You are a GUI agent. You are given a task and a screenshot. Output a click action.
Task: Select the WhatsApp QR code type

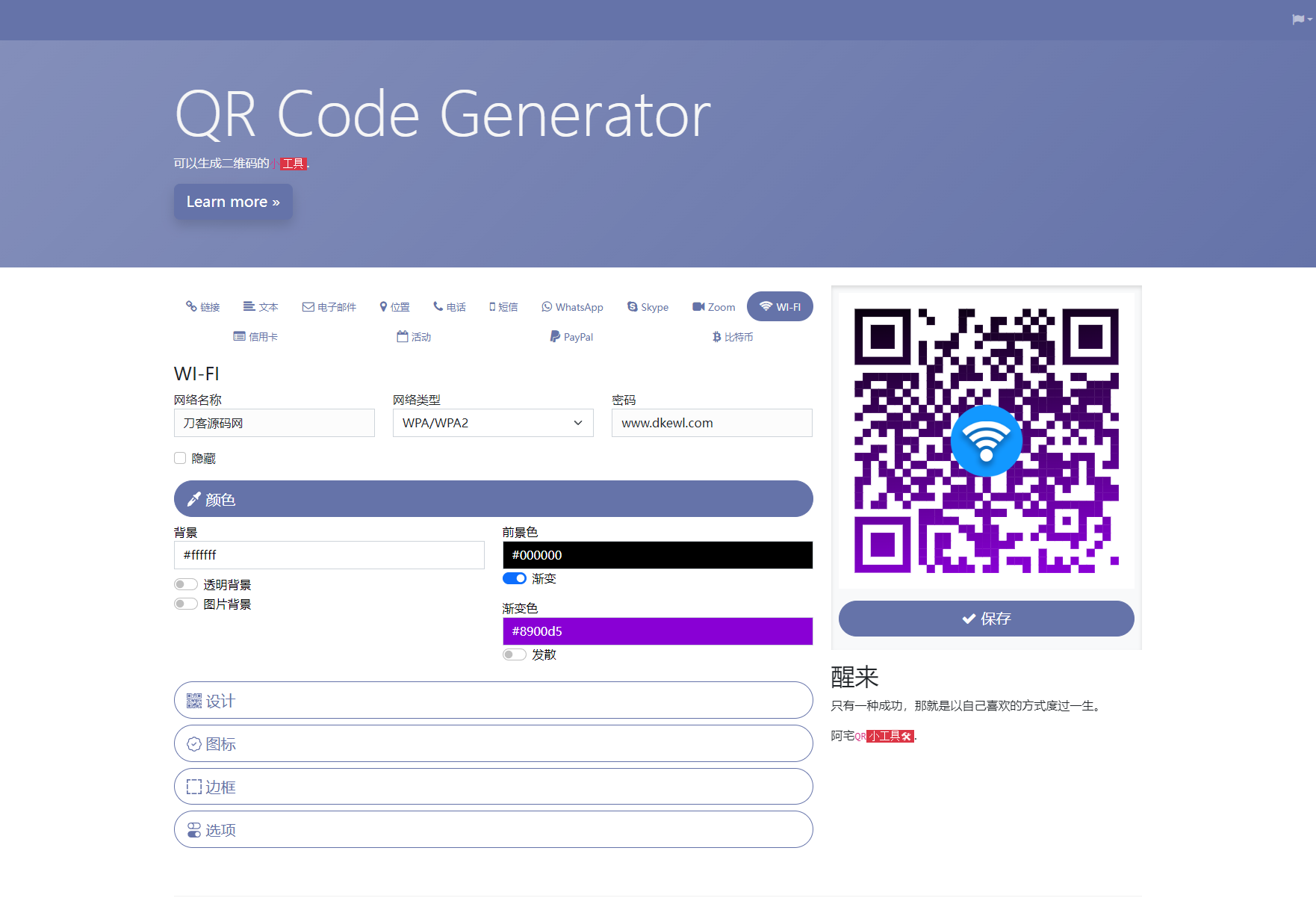pos(572,306)
